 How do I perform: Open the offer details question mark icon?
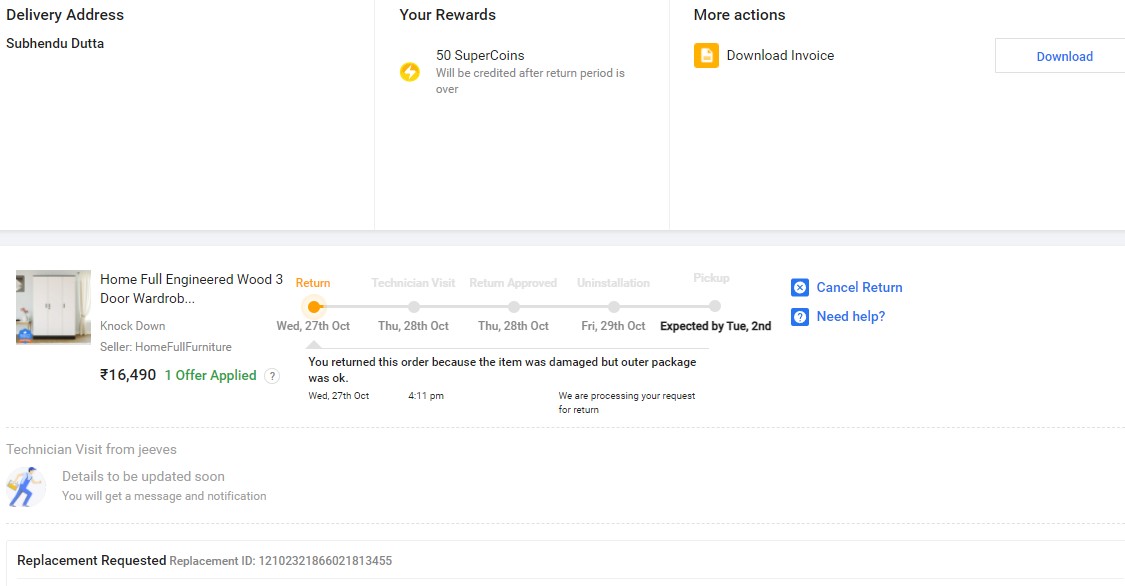pyautogui.click(x=272, y=376)
